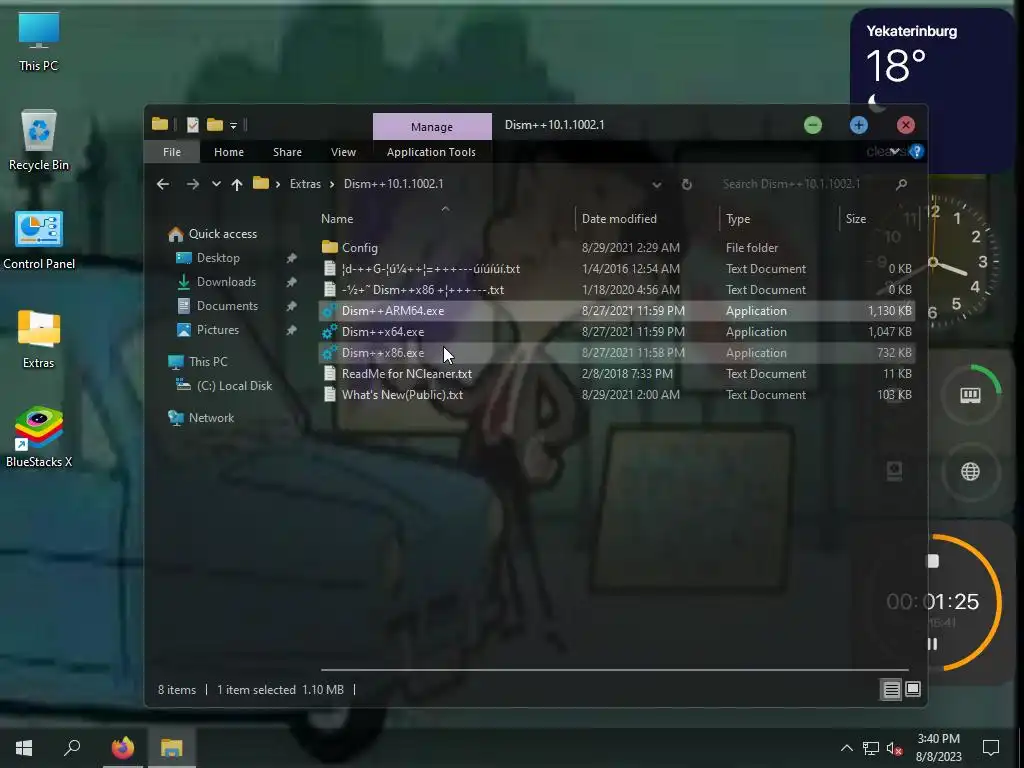
Task: Go up one folder level
Action: pyautogui.click(x=237, y=184)
